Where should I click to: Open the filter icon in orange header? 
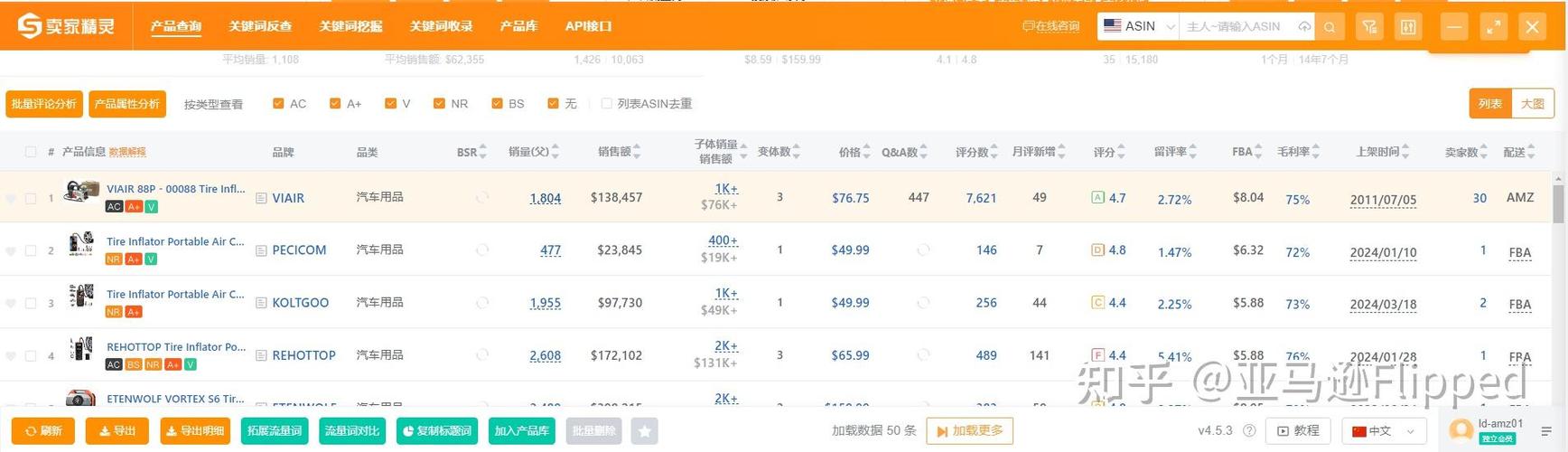pyautogui.click(x=1369, y=27)
